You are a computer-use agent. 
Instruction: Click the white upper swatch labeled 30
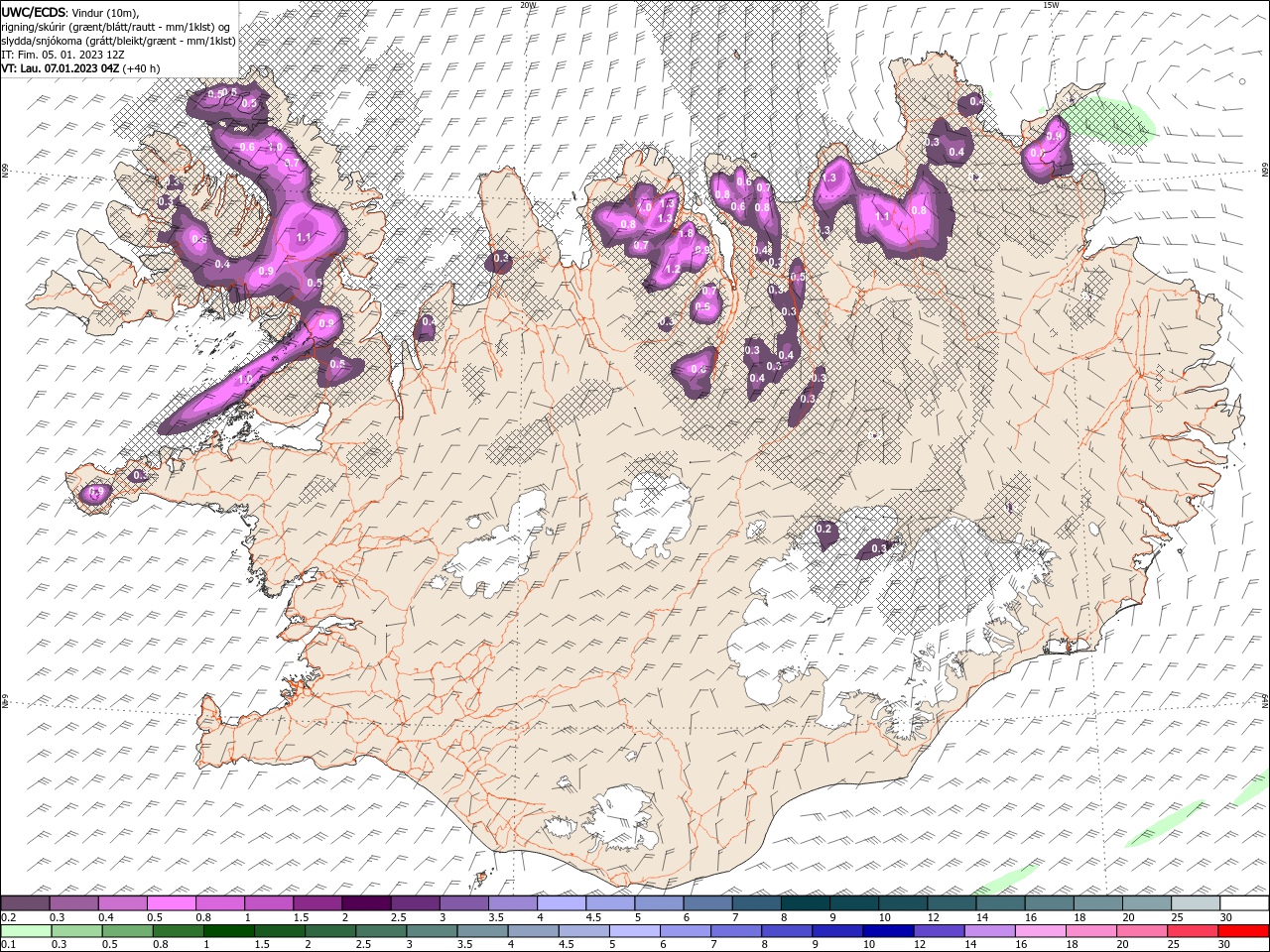1243,903
